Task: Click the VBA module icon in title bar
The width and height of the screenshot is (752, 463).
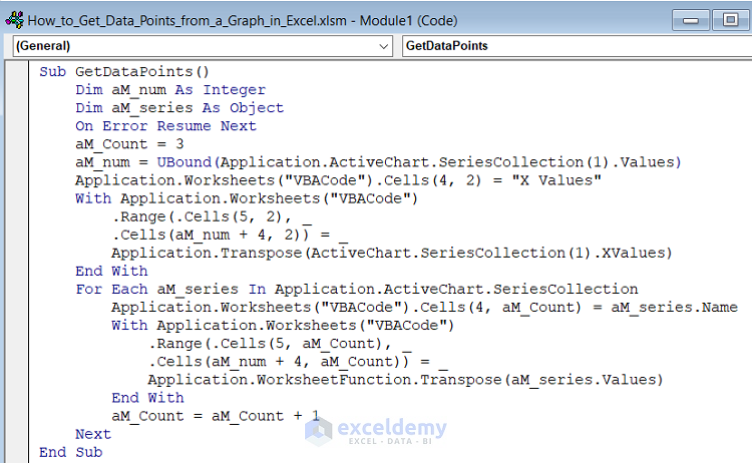Action: tap(12, 17)
